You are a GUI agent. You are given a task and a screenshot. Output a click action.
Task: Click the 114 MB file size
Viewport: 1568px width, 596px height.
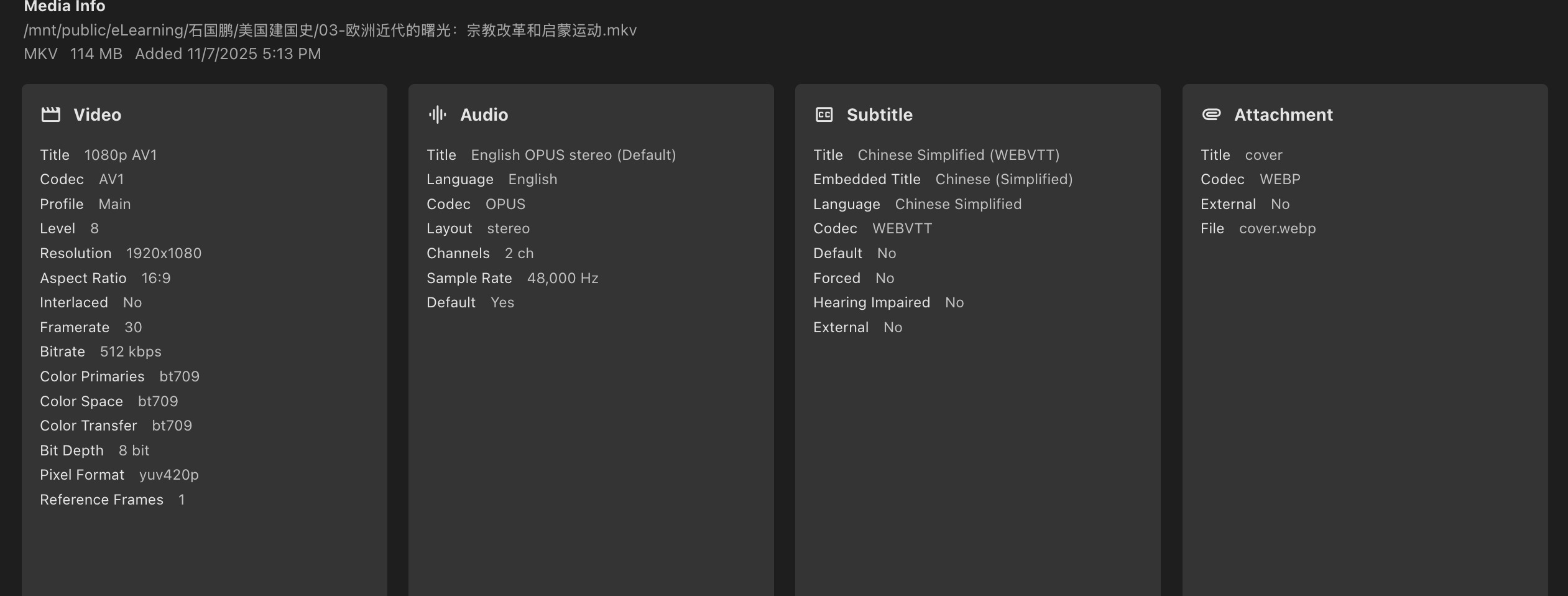(96, 54)
